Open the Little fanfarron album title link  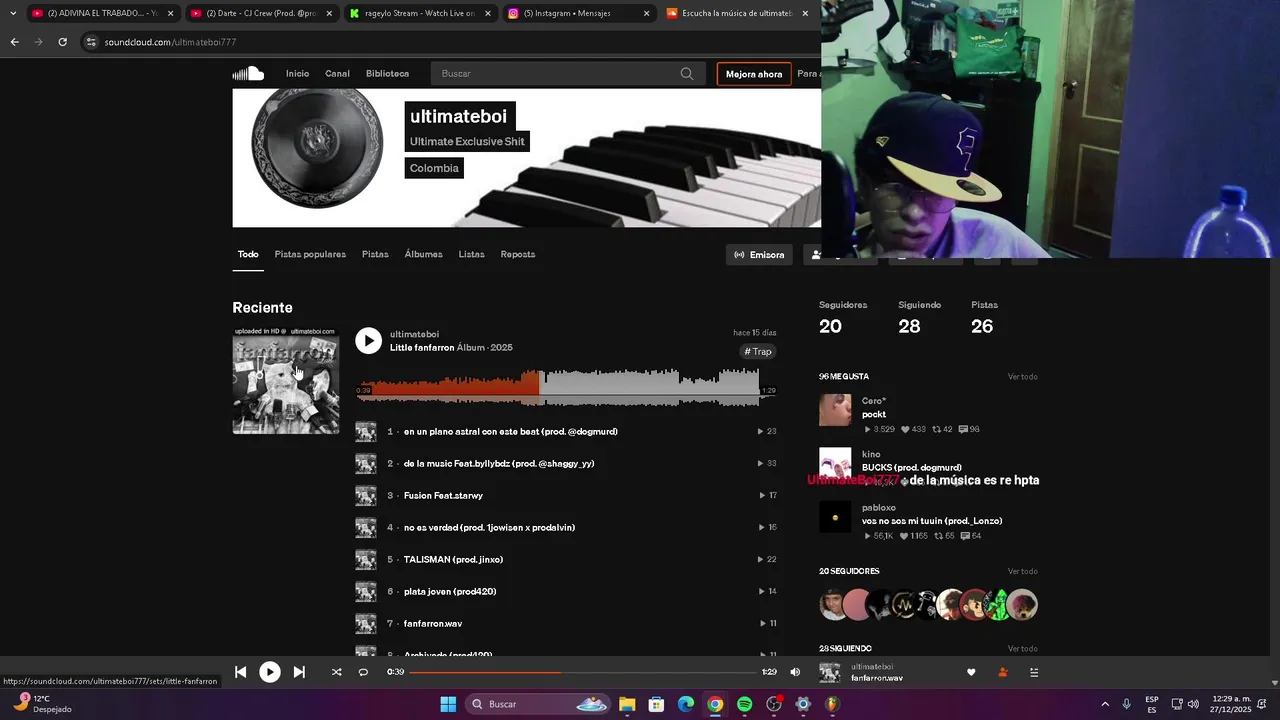422,348
